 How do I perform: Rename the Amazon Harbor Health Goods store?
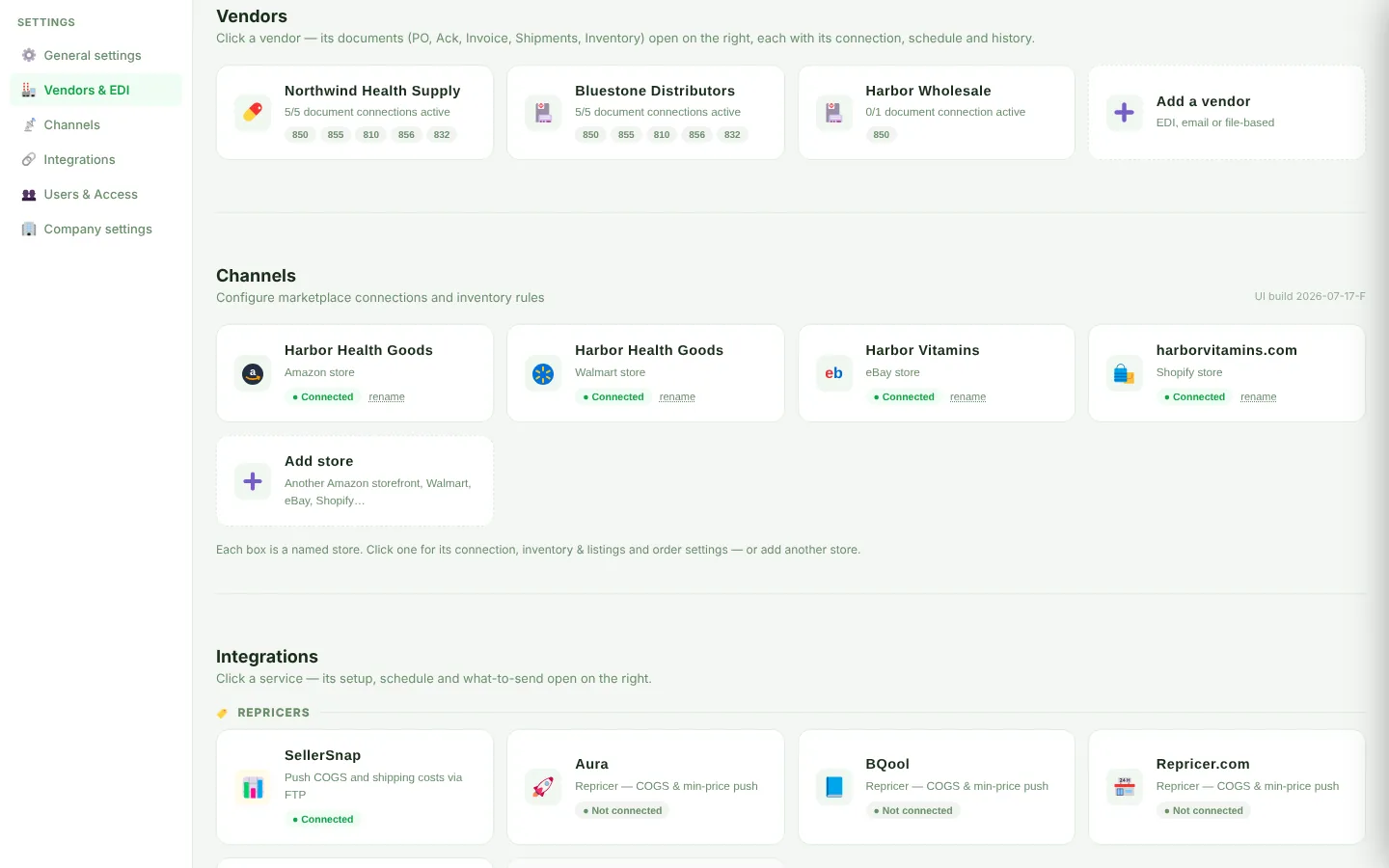pyautogui.click(x=387, y=396)
